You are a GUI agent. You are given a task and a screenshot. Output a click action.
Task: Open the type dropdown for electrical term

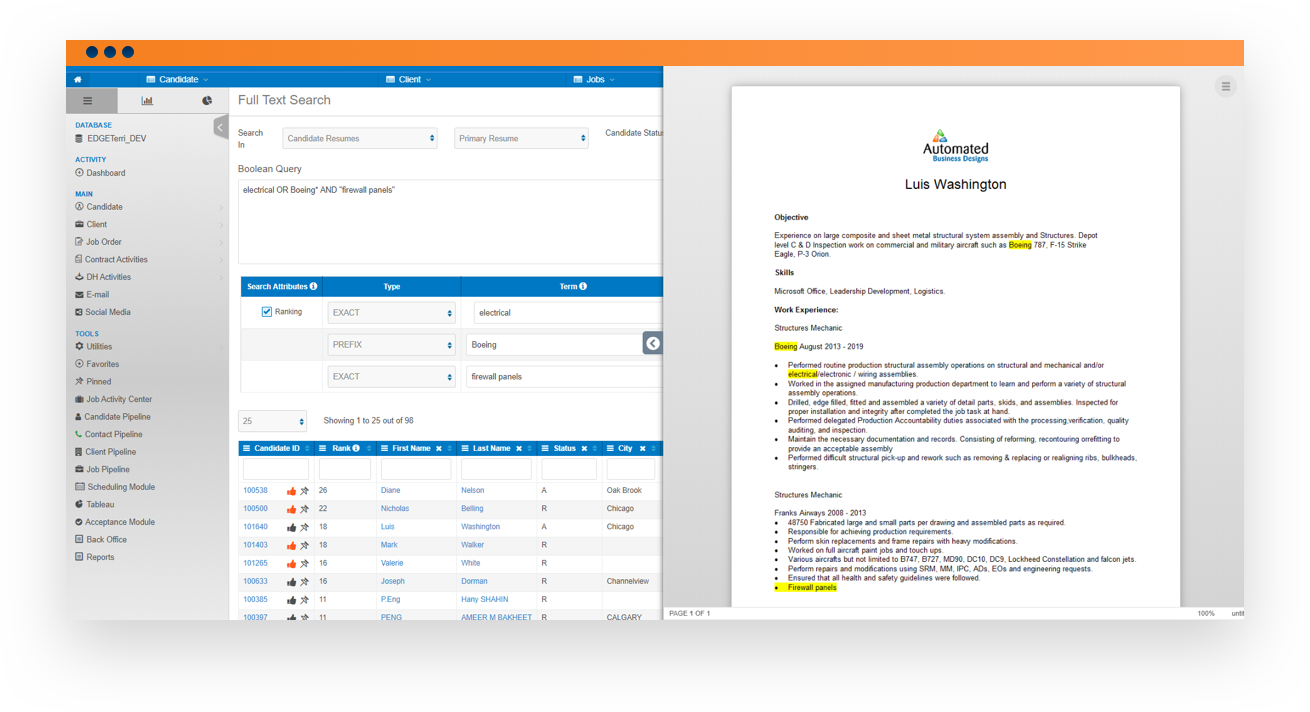click(x=391, y=313)
